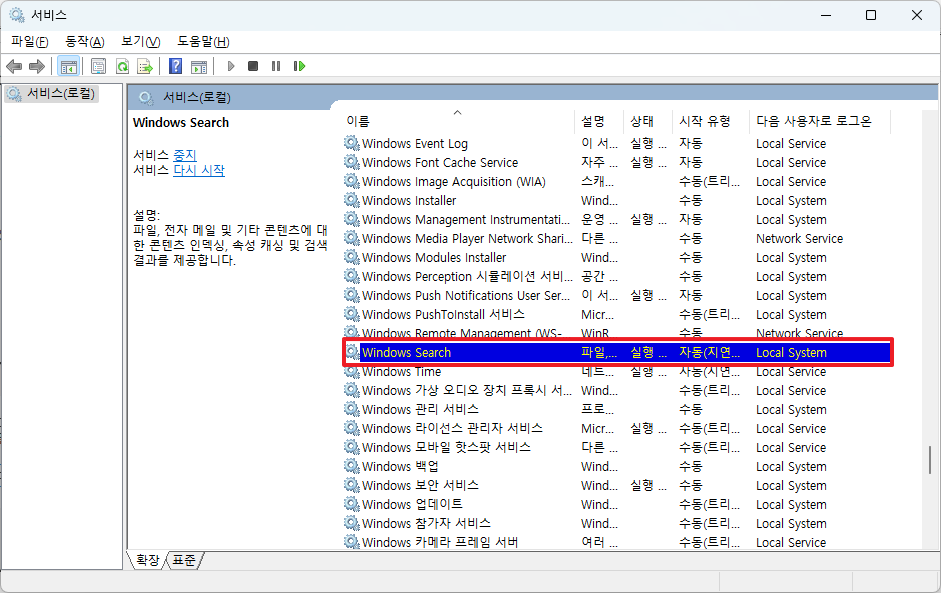This screenshot has width=941, height=593.
Task: Open Properties via toolbar icon
Action: [x=98, y=66]
